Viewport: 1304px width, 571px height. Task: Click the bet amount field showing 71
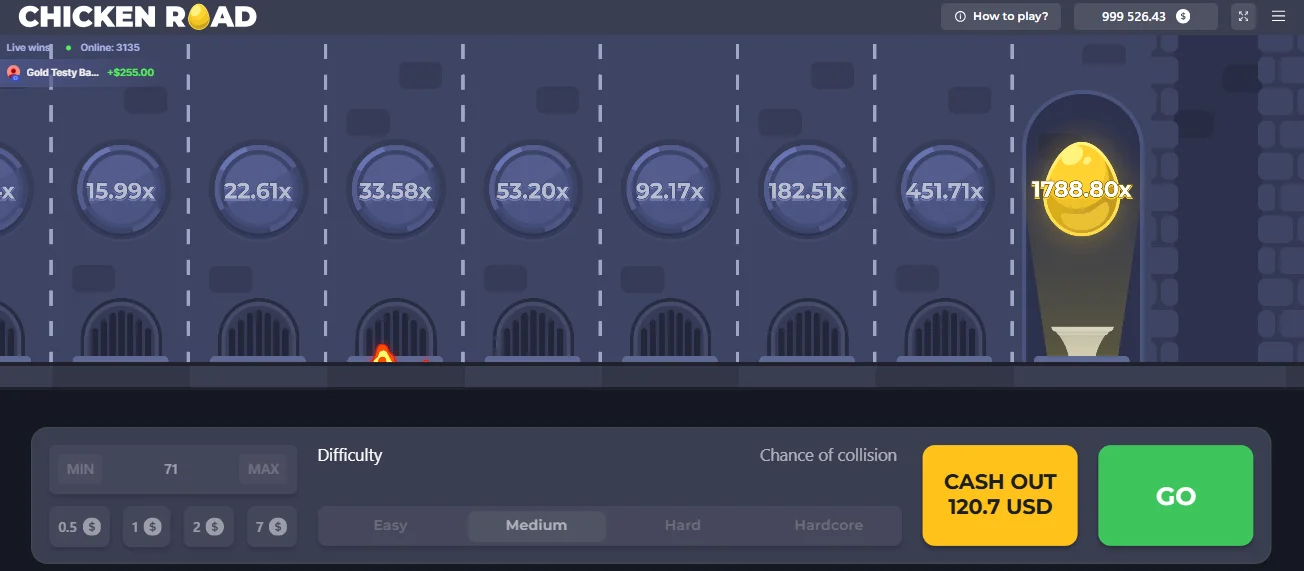click(x=172, y=469)
